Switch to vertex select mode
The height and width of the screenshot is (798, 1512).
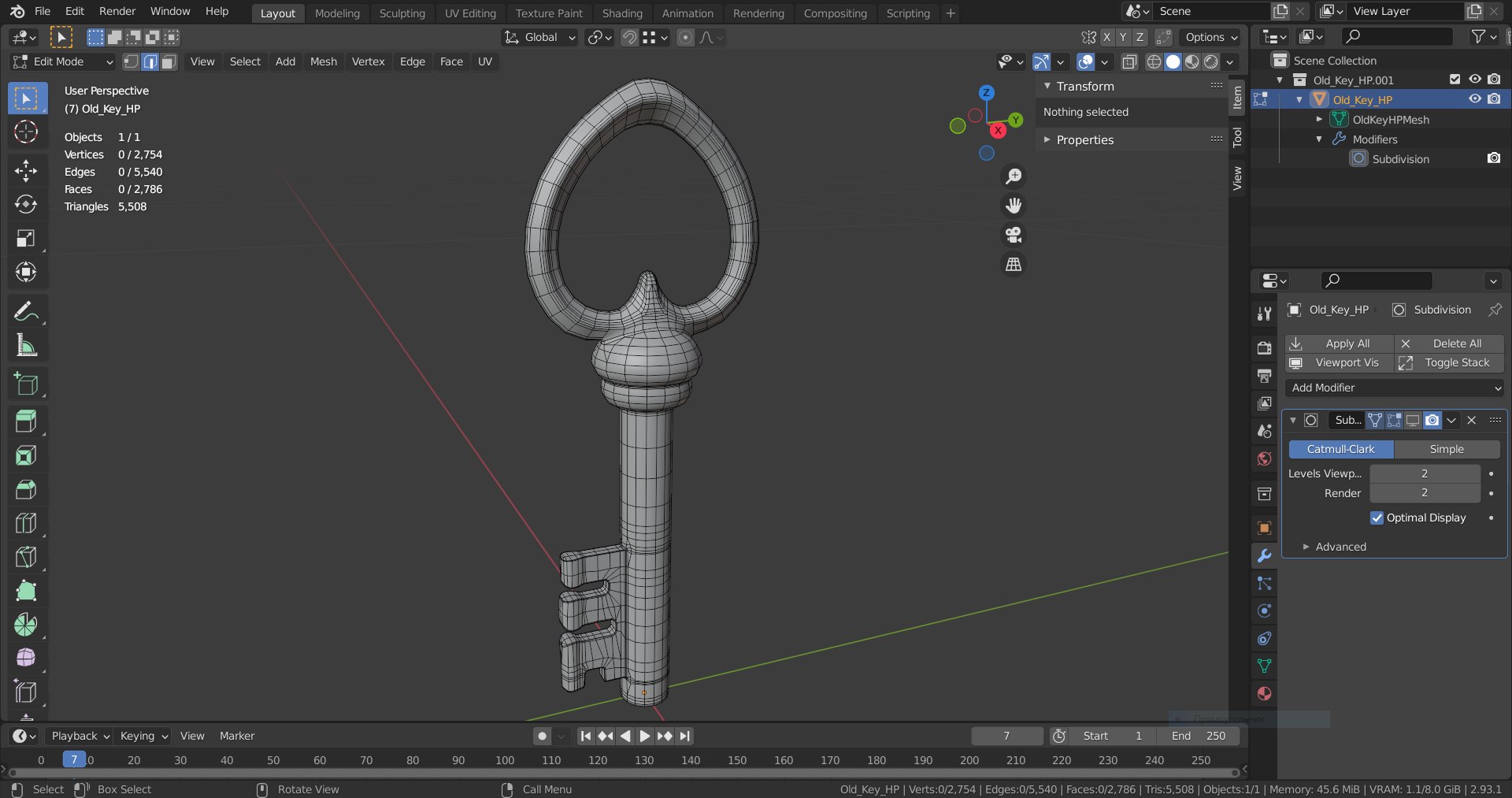click(131, 61)
